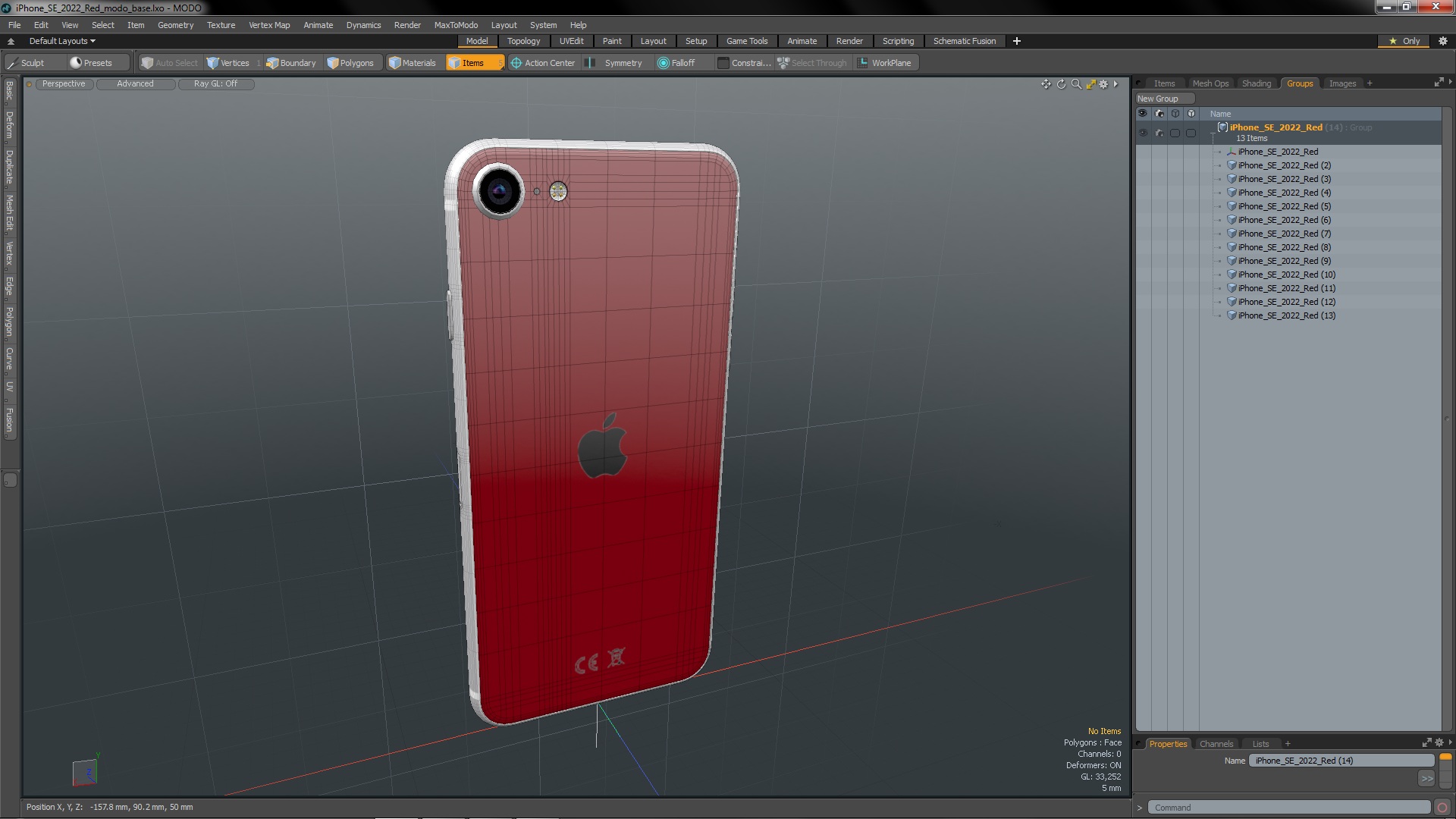Image resolution: width=1456 pixels, height=819 pixels.
Task: Open the viewport side arrow menu
Action: (x=1116, y=84)
